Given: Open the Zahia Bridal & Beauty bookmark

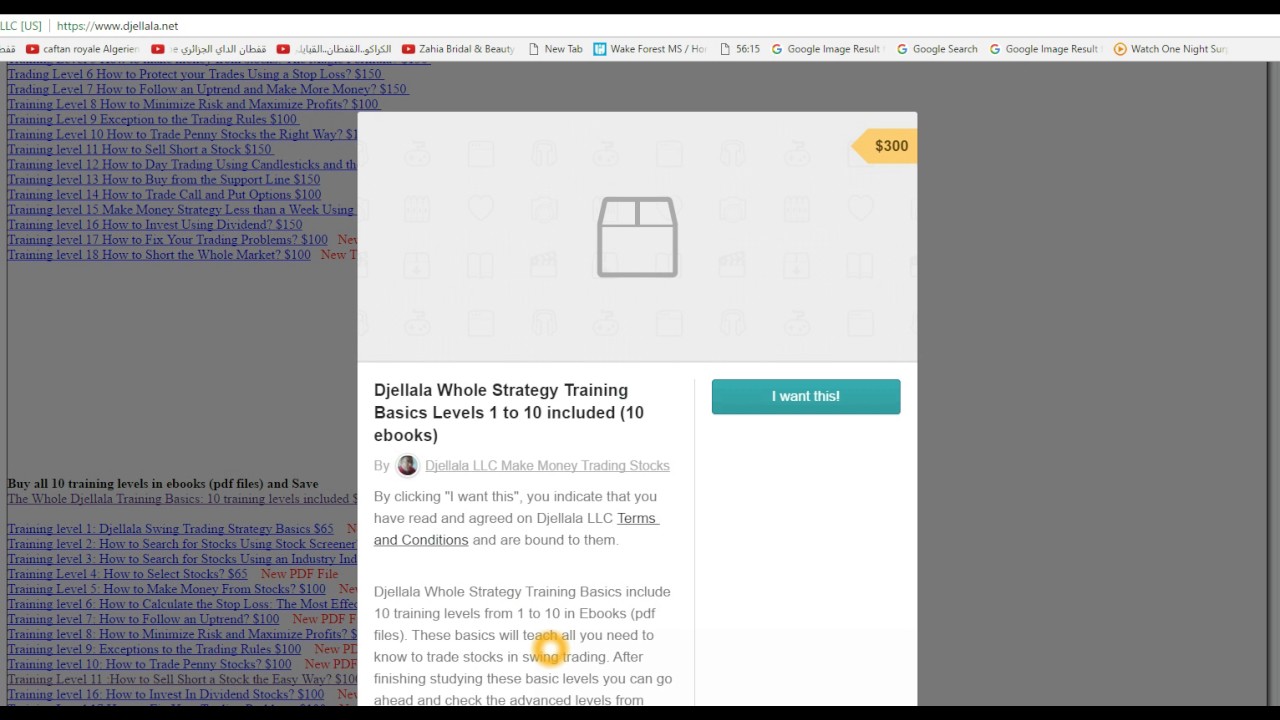Looking at the screenshot, I should click(x=458, y=49).
